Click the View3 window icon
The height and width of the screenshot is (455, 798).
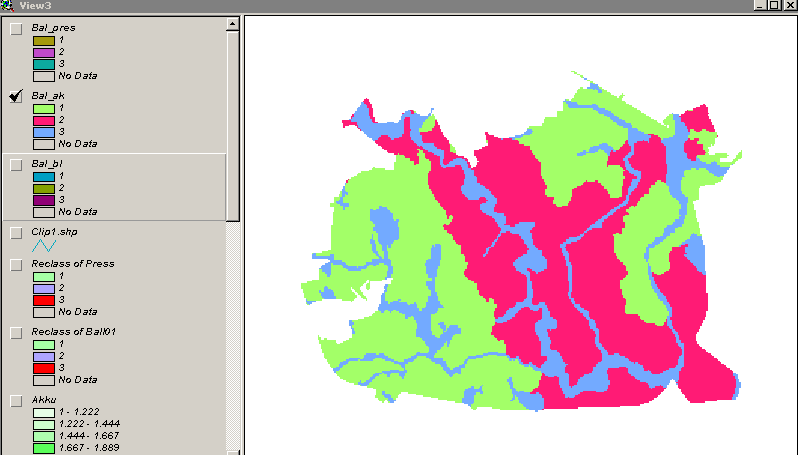click(x=7, y=6)
